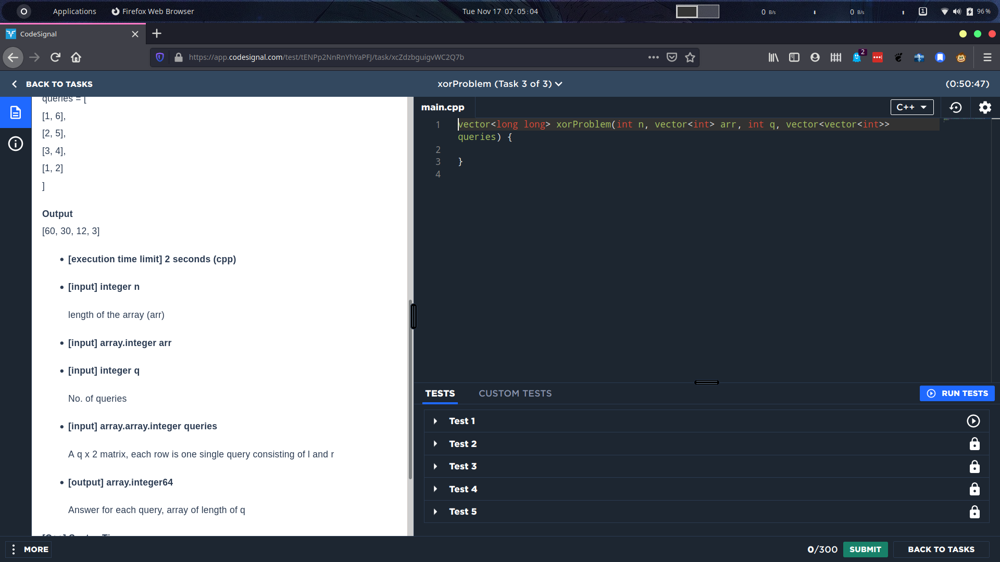Click the lock icon on Test 5

tap(974, 512)
